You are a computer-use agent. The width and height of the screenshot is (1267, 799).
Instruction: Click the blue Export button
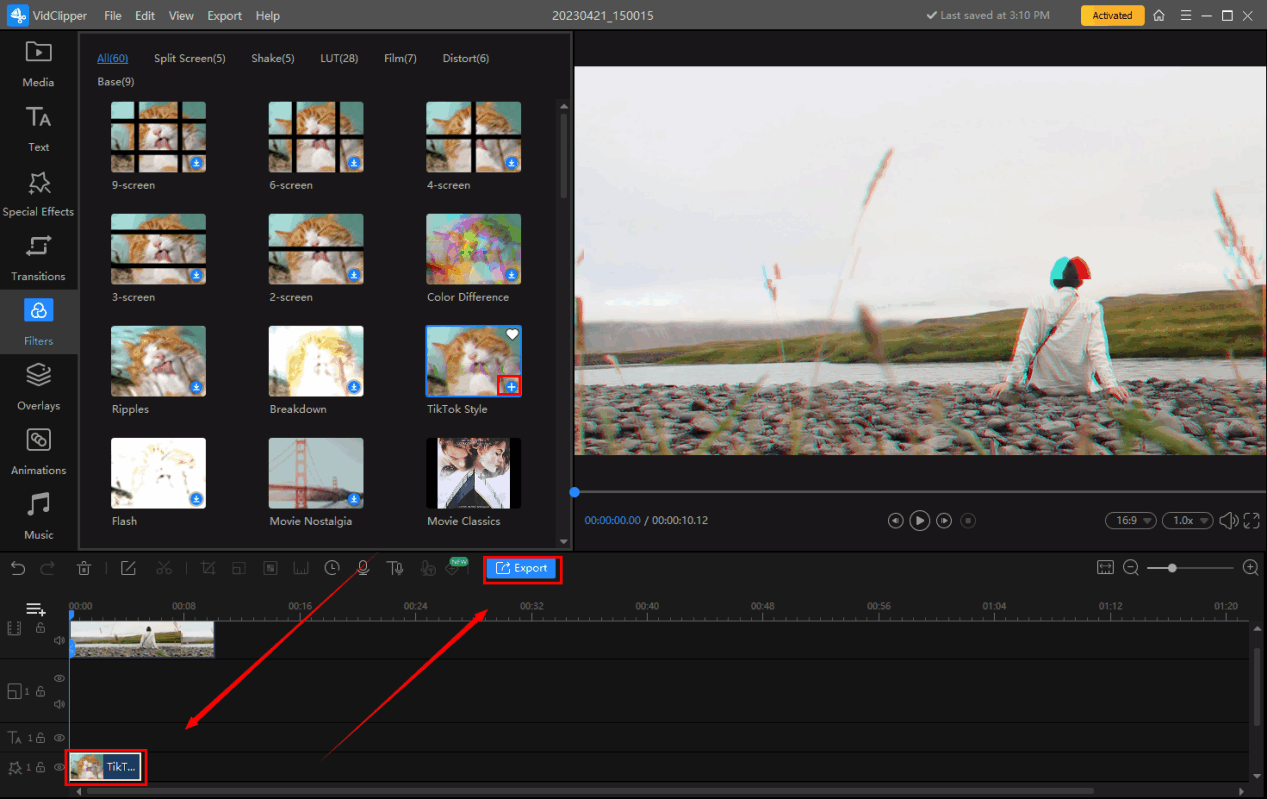tap(522, 568)
